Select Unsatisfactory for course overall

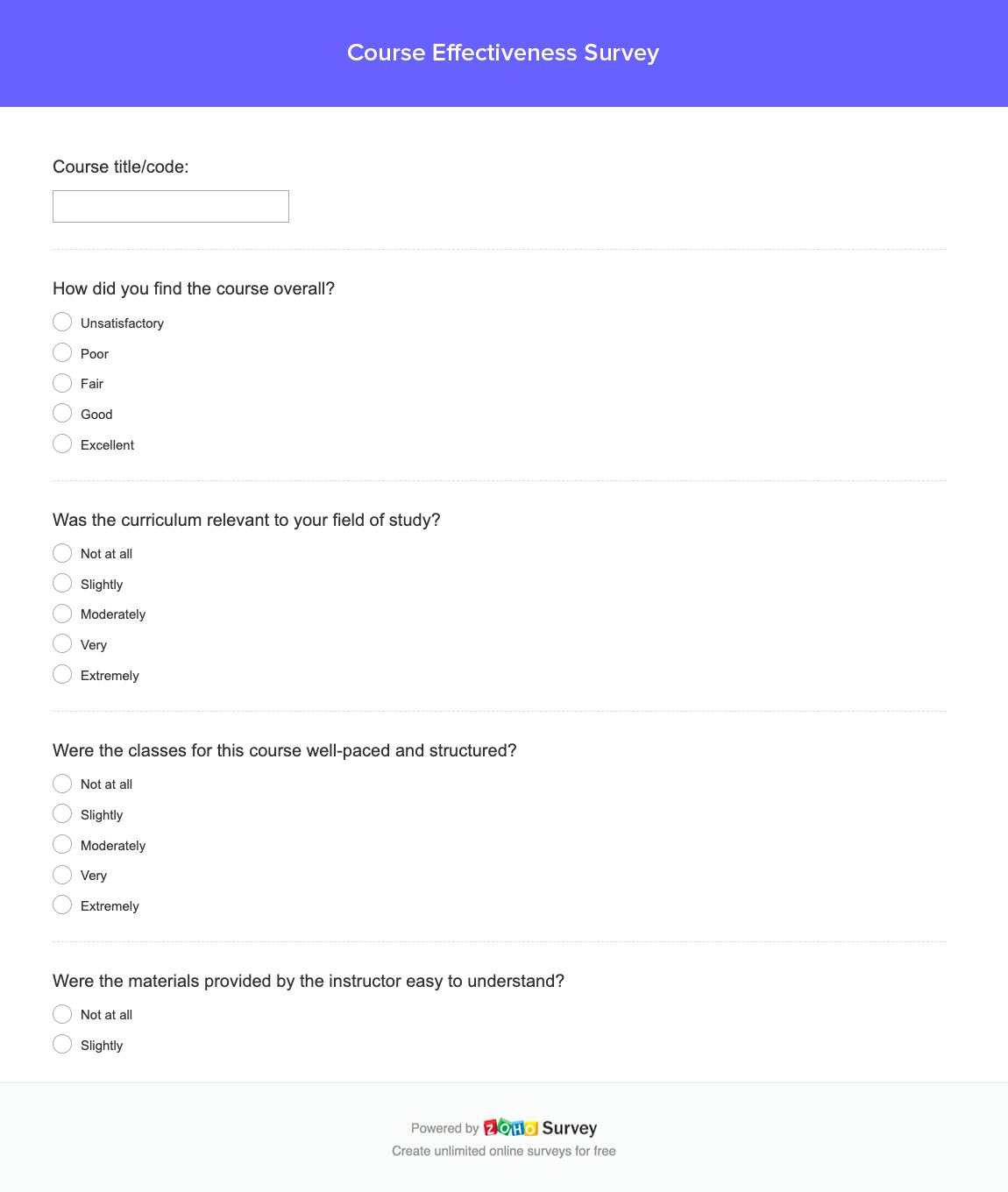click(x=62, y=322)
